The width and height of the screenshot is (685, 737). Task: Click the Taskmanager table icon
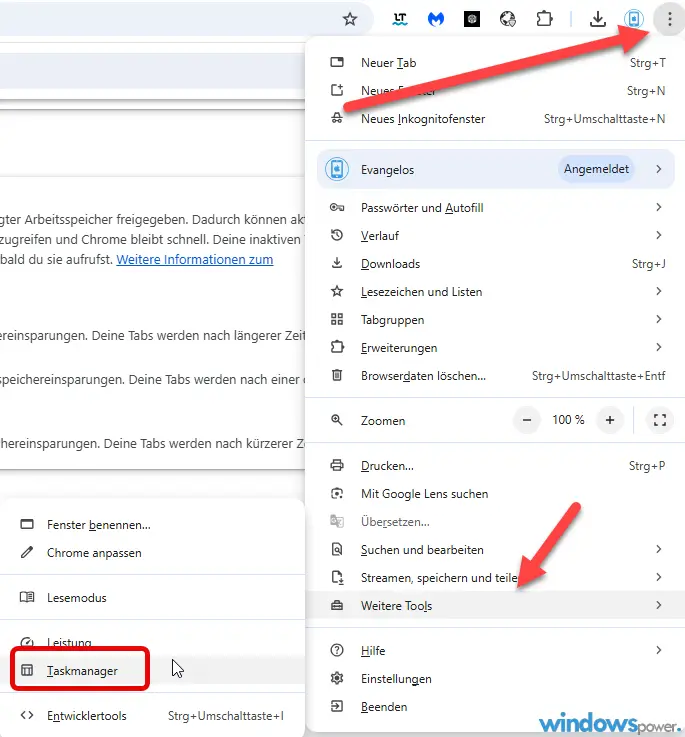[27, 670]
